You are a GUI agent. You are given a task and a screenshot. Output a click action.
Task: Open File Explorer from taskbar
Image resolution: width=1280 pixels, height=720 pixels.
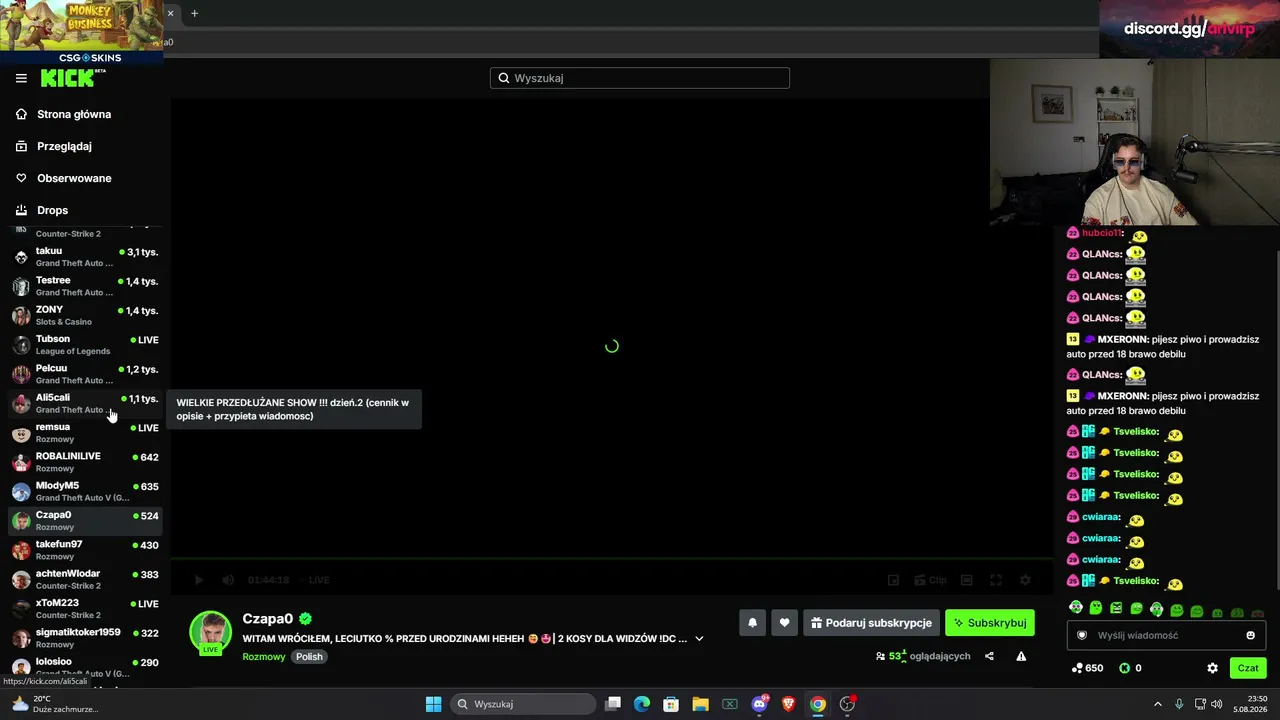tap(700, 704)
